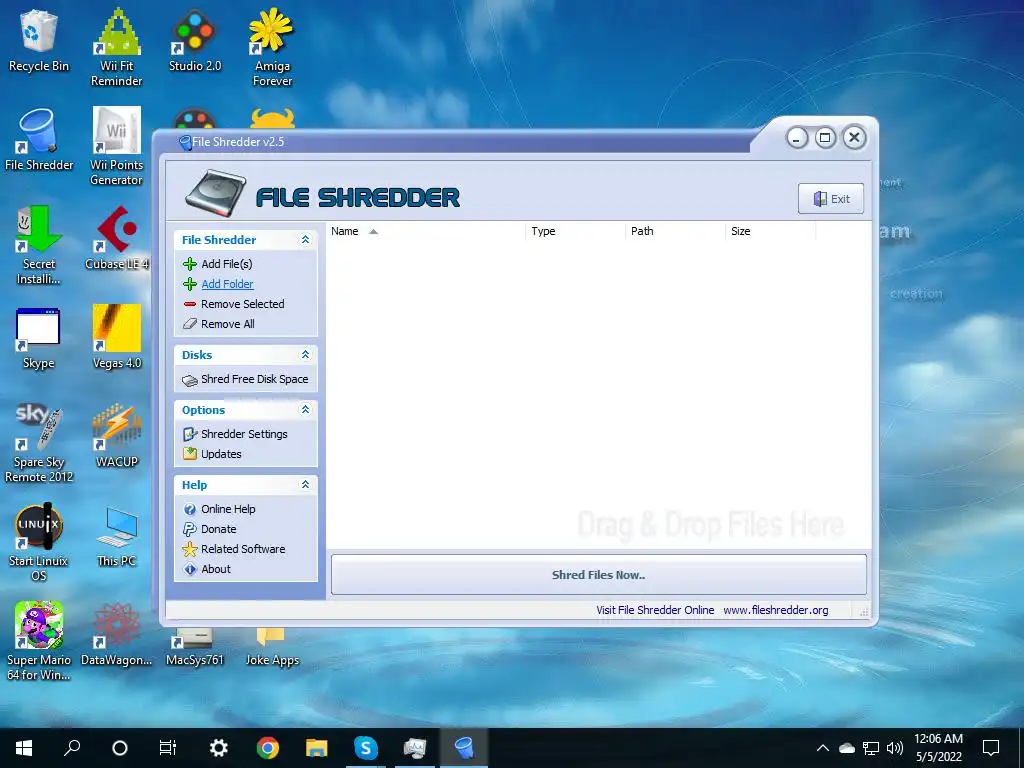
Task: Select the Start Linux OS desktop icon
Action: point(39,542)
